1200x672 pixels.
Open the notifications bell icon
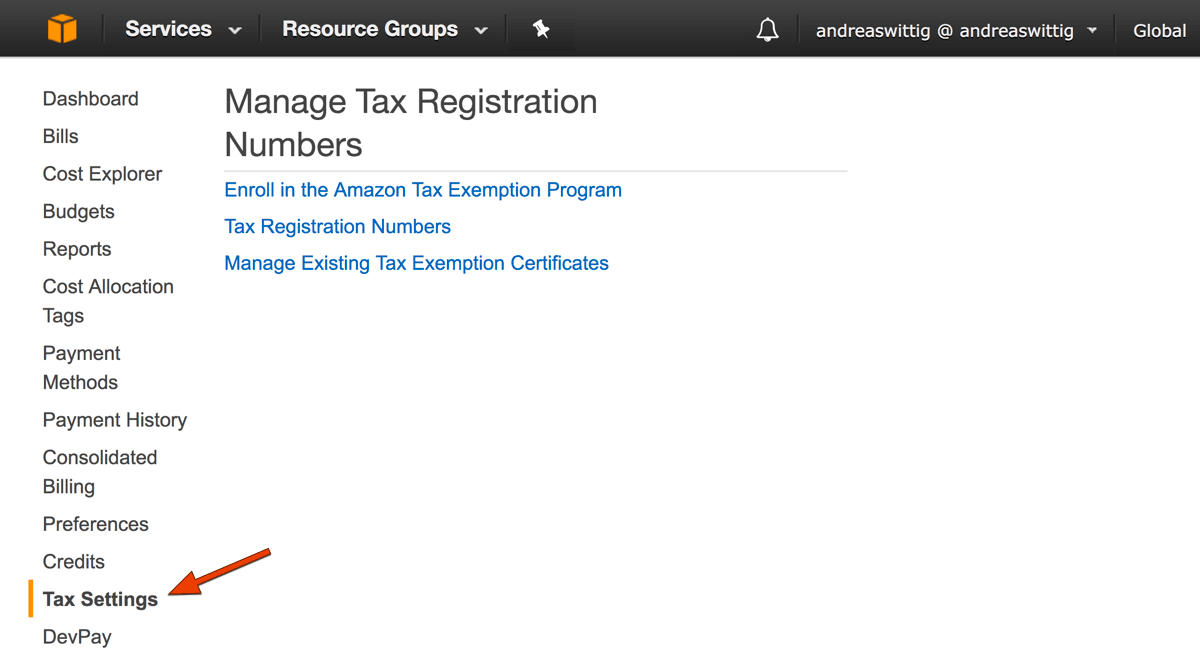767,30
